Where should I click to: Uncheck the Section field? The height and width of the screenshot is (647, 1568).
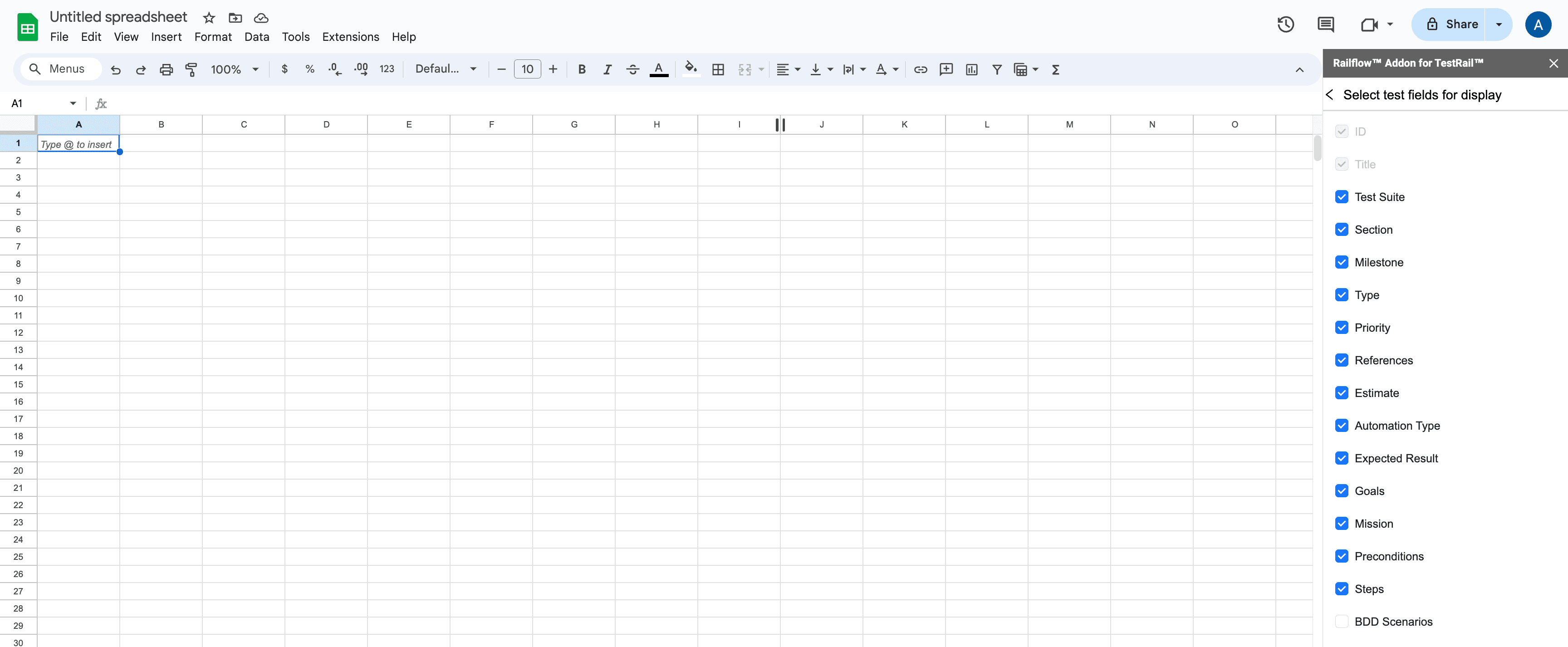click(x=1342, y=230)
